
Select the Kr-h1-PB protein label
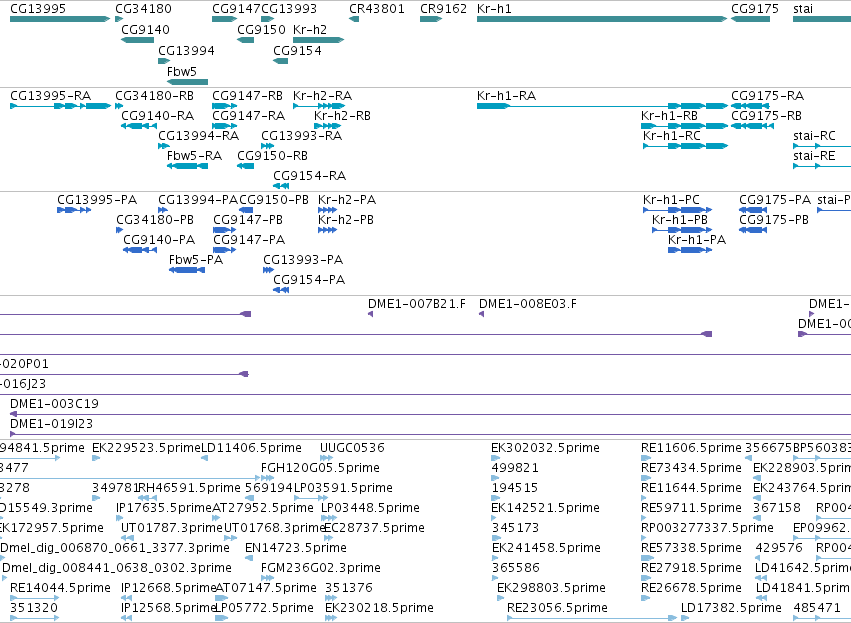pyautogui.click(x=680, y=220)
